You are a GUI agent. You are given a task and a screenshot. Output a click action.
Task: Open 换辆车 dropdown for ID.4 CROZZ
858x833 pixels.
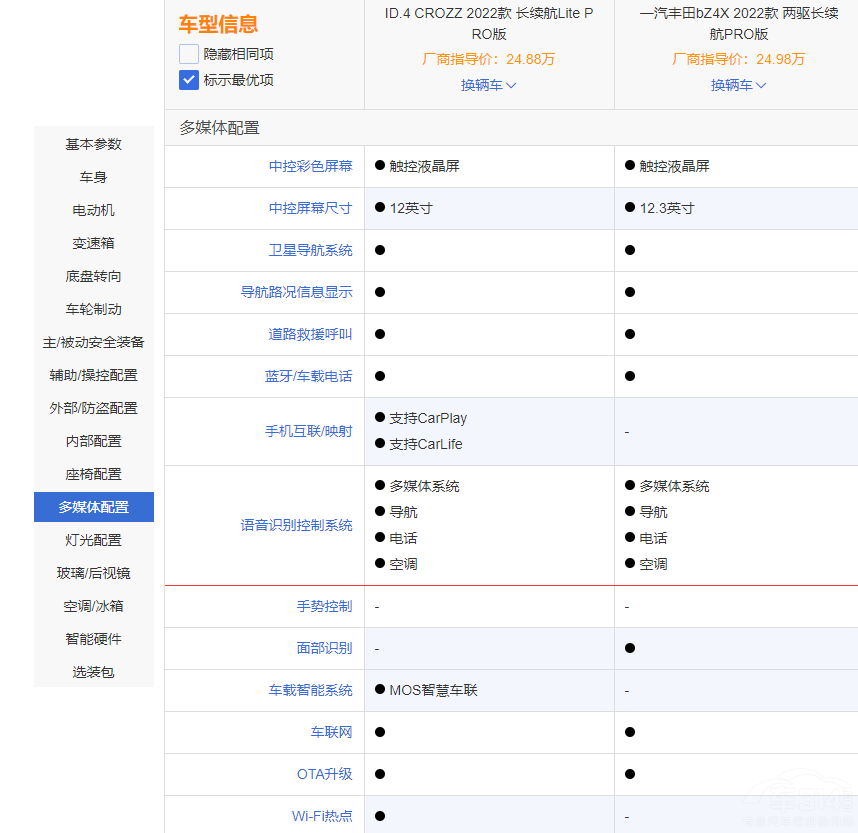[488, 86]
